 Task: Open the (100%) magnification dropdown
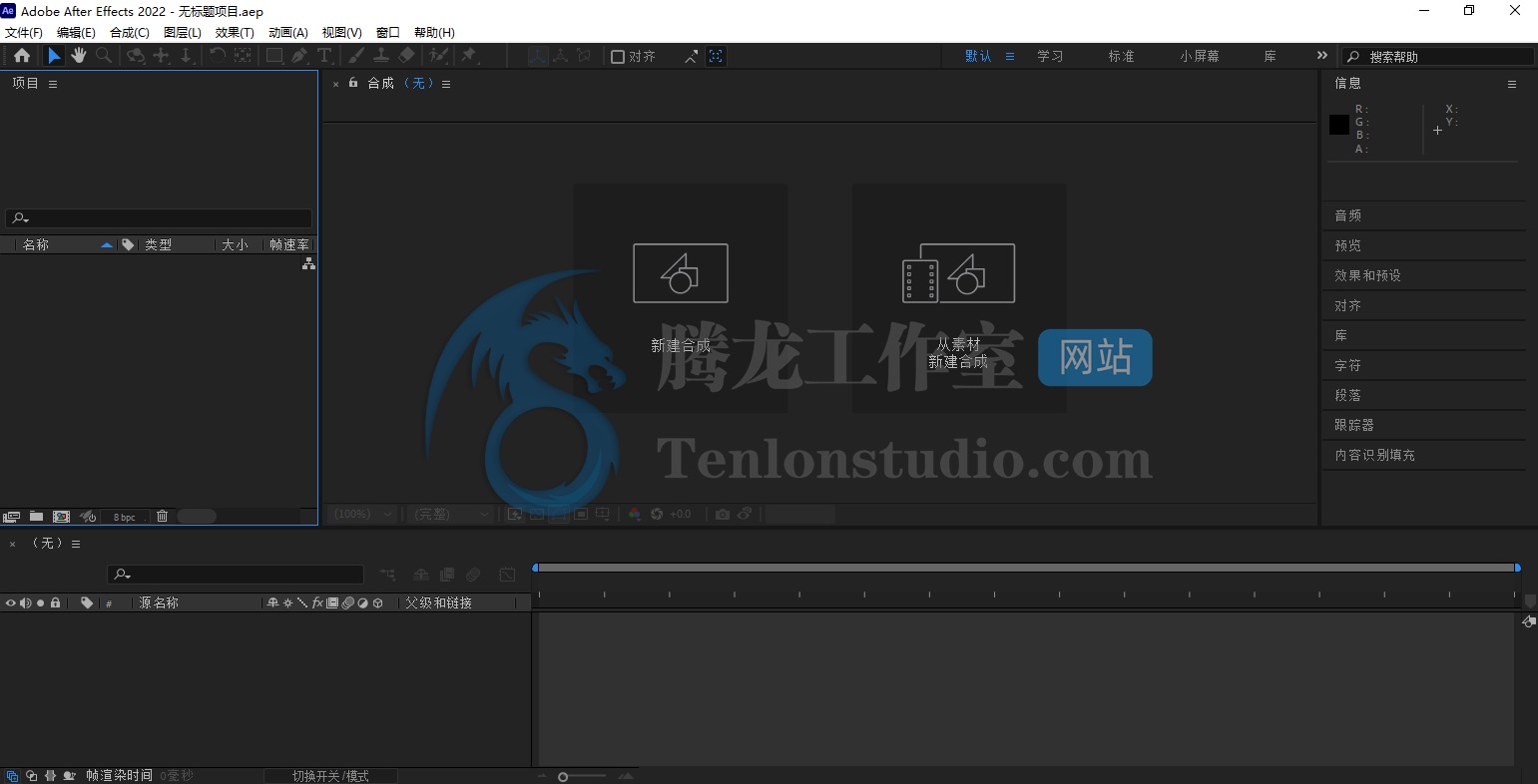coord(363,514)
